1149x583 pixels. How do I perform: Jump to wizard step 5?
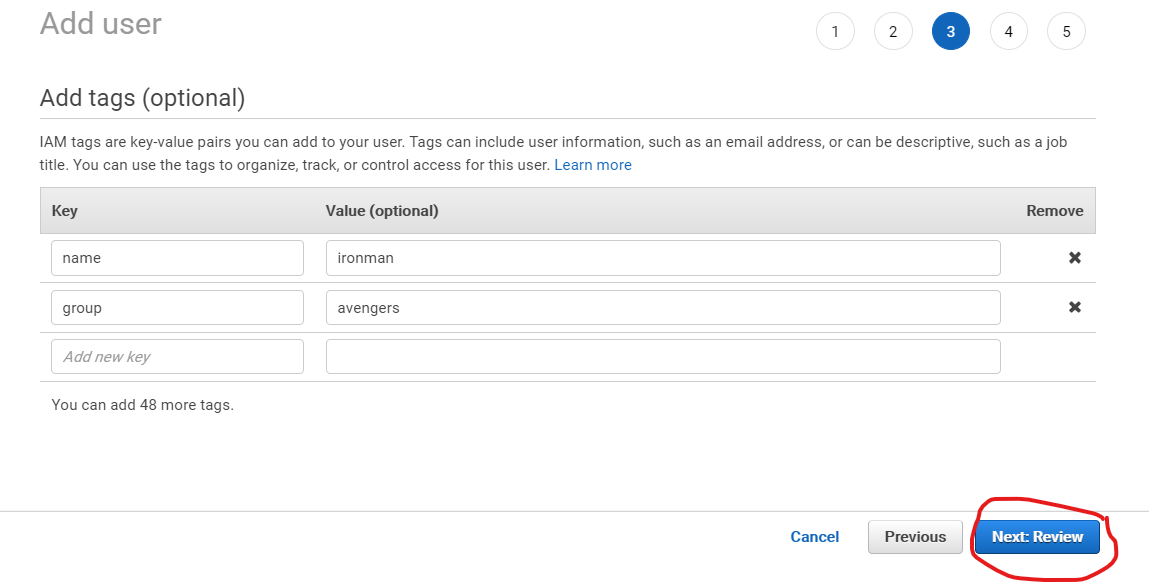(1066, 31)
